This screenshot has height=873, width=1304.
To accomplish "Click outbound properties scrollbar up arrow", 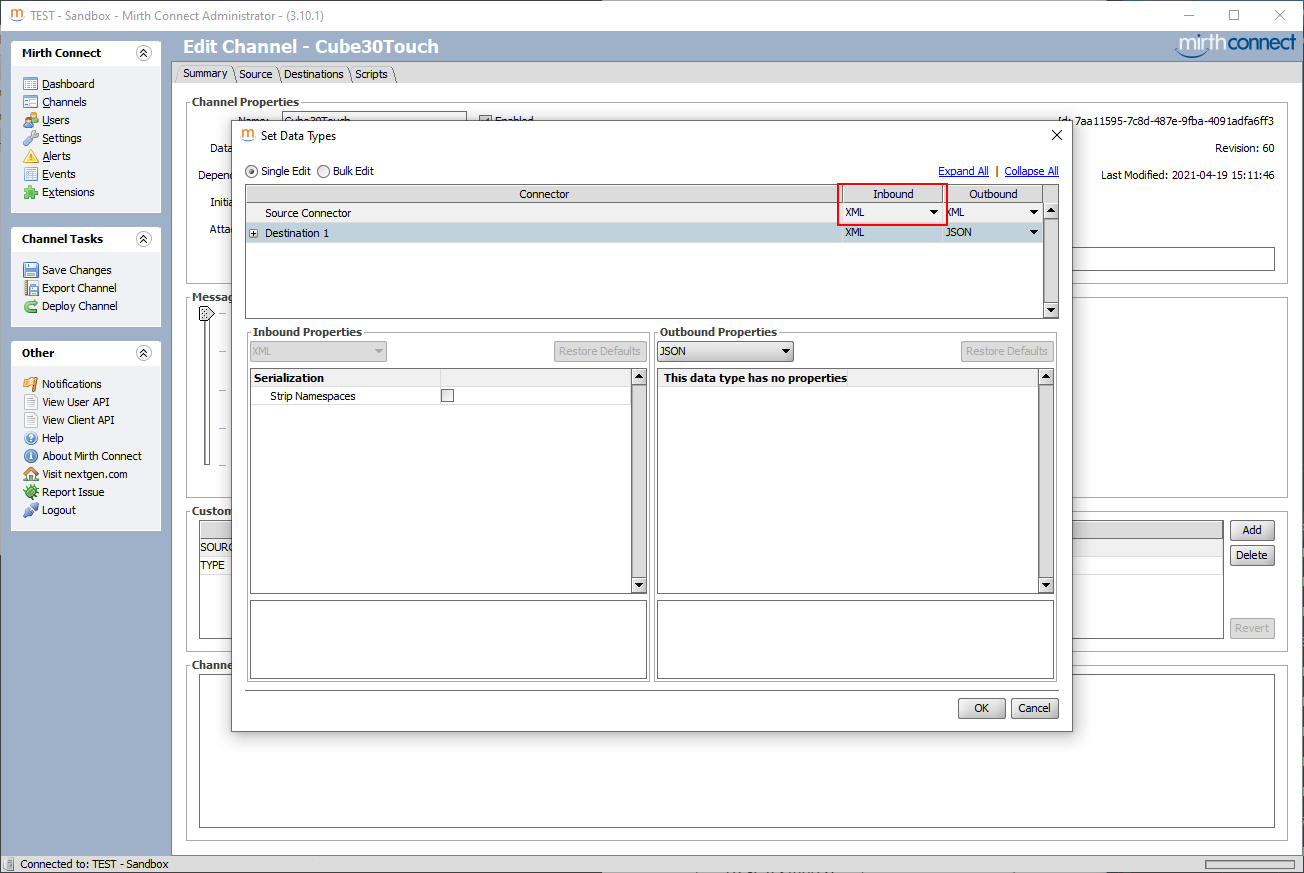I will click(x=1046, y=377).
